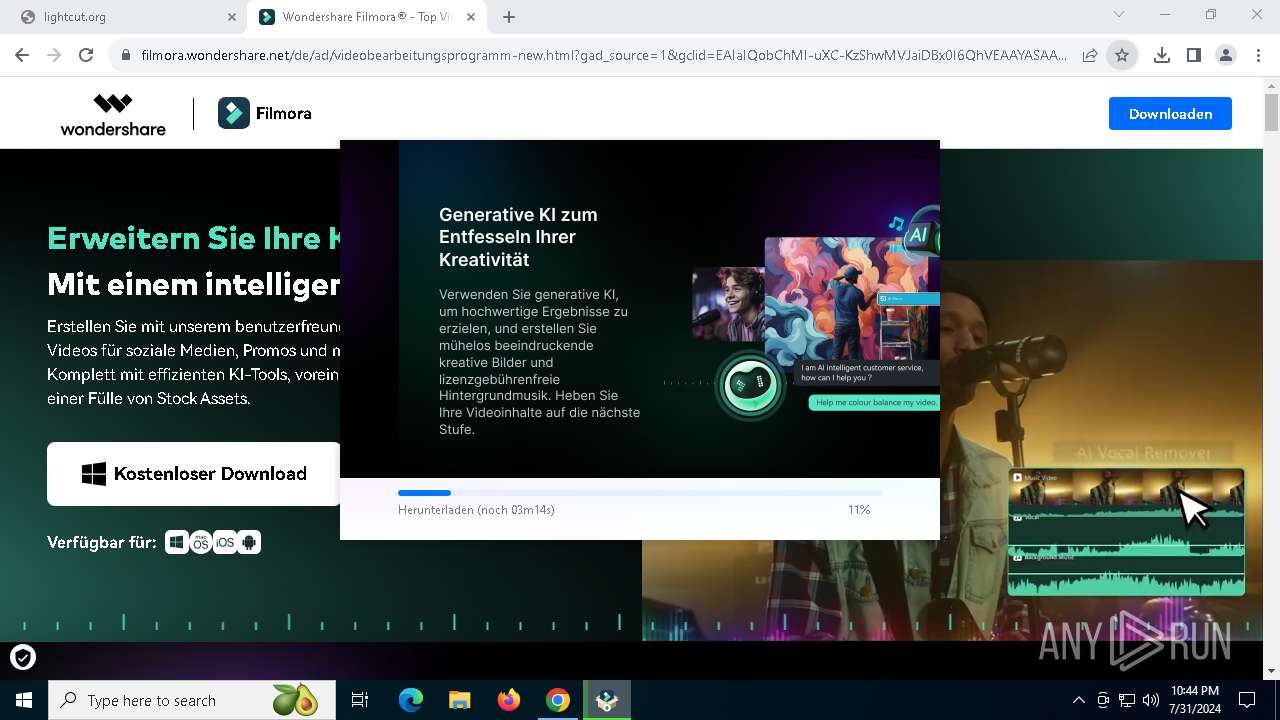The image size is (1280, 720).
Task: Select the iOS platform icon
Action: 225,542
